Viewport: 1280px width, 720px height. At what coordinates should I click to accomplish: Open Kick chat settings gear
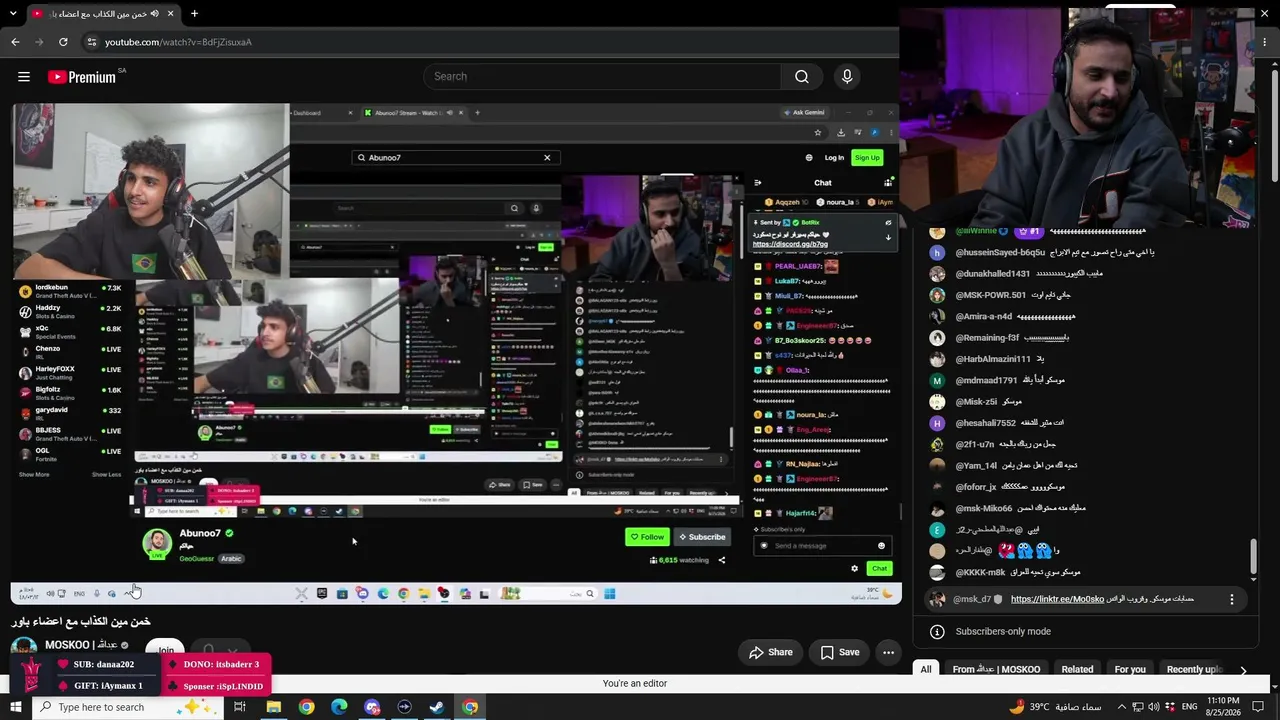tap(854, 568)
